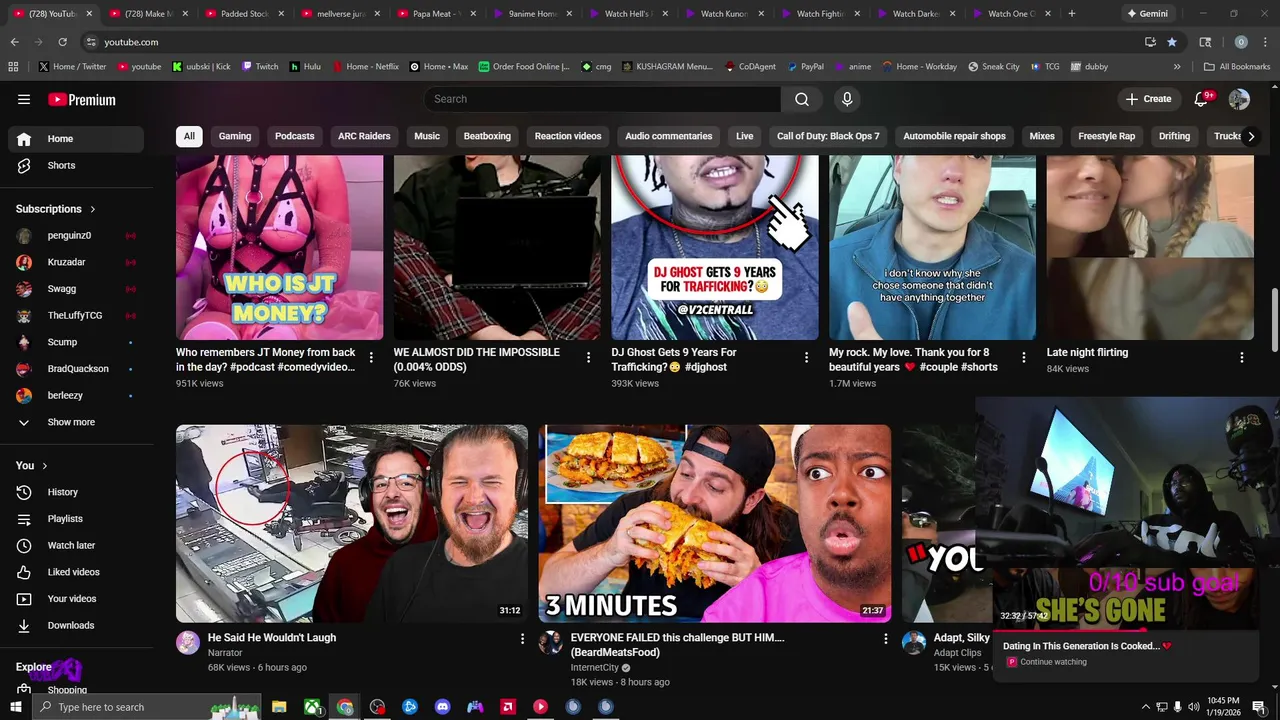Open the Scump subscription channel

click(76, 342)
